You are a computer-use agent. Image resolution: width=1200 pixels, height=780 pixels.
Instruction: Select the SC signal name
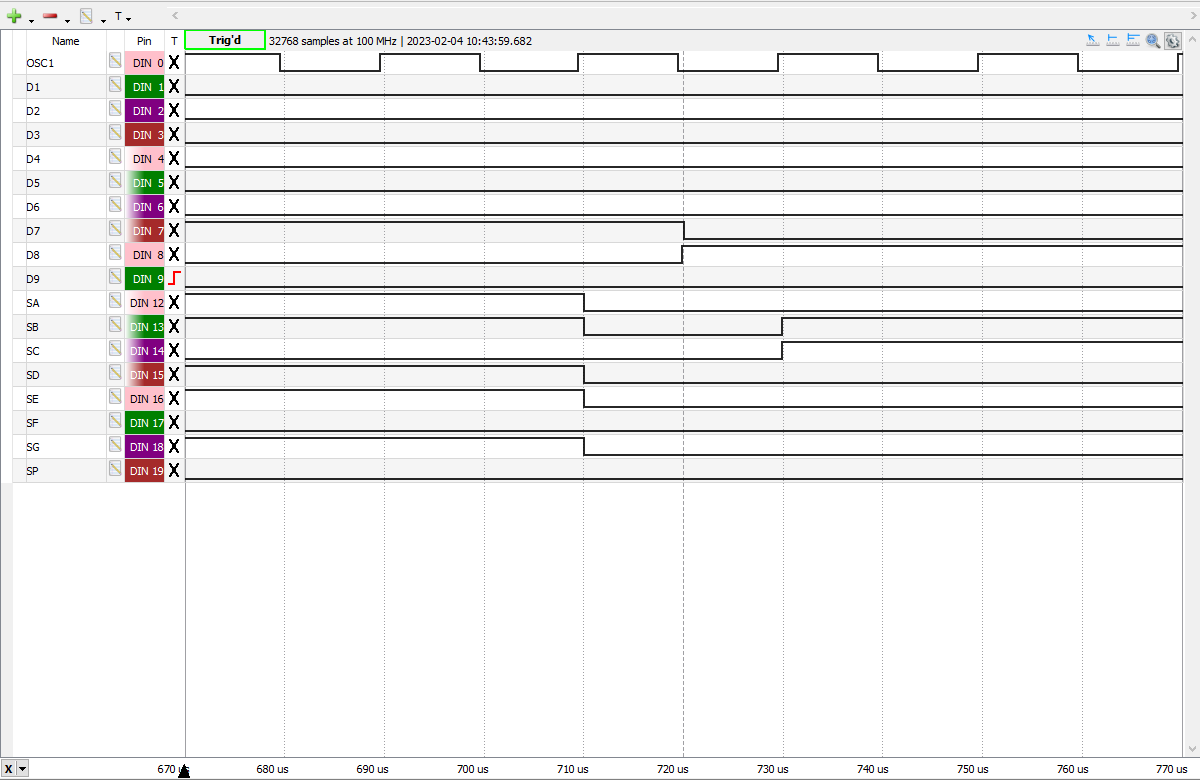(x=33, y=351)
